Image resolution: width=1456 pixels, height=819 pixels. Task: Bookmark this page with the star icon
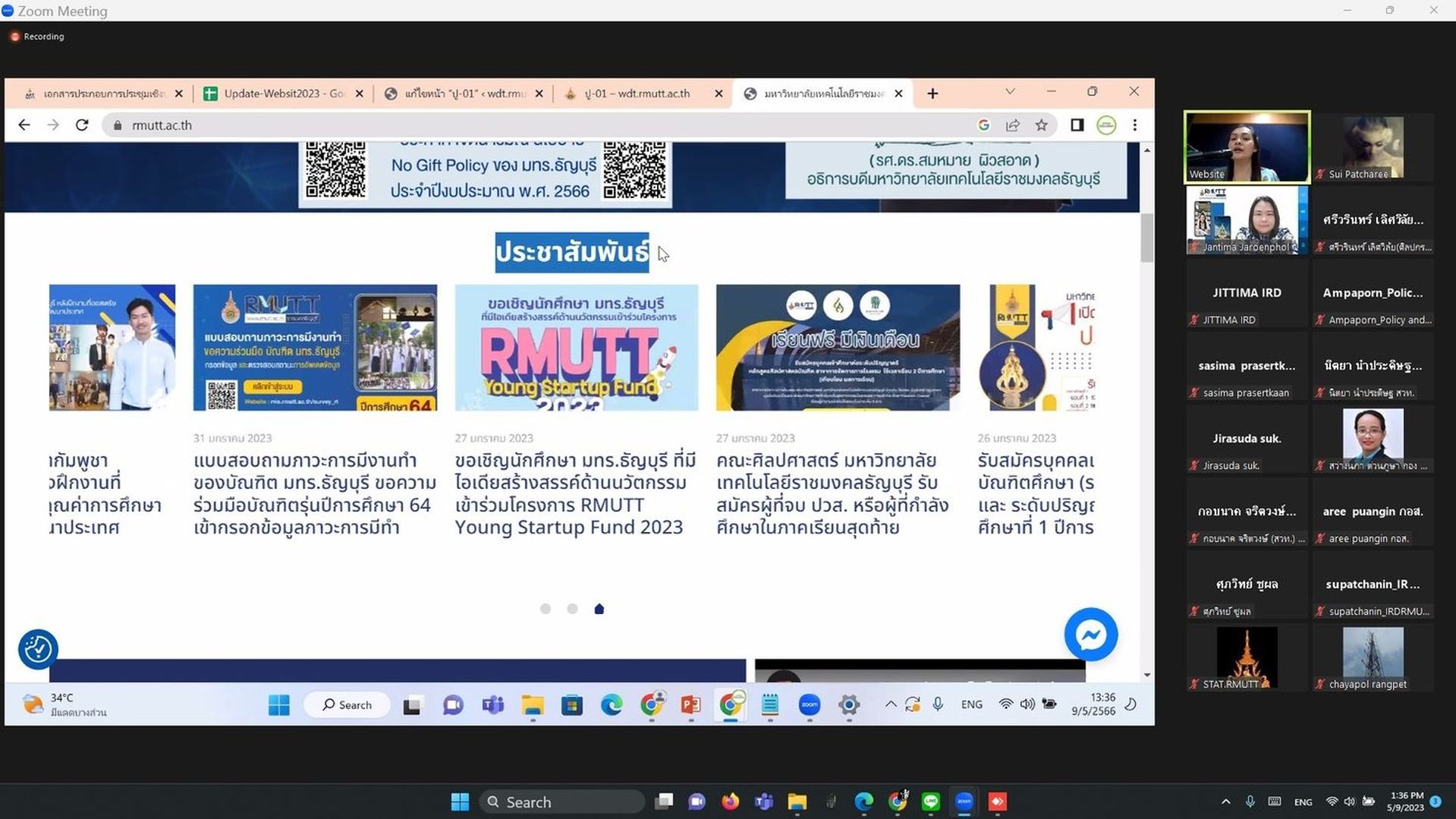tap(1041, 125)
